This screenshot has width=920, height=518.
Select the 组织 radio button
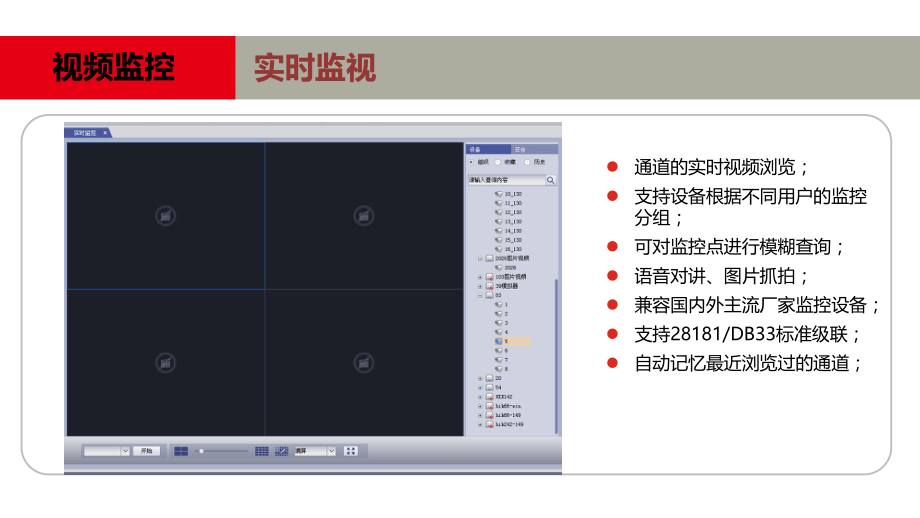pos(471,162)
